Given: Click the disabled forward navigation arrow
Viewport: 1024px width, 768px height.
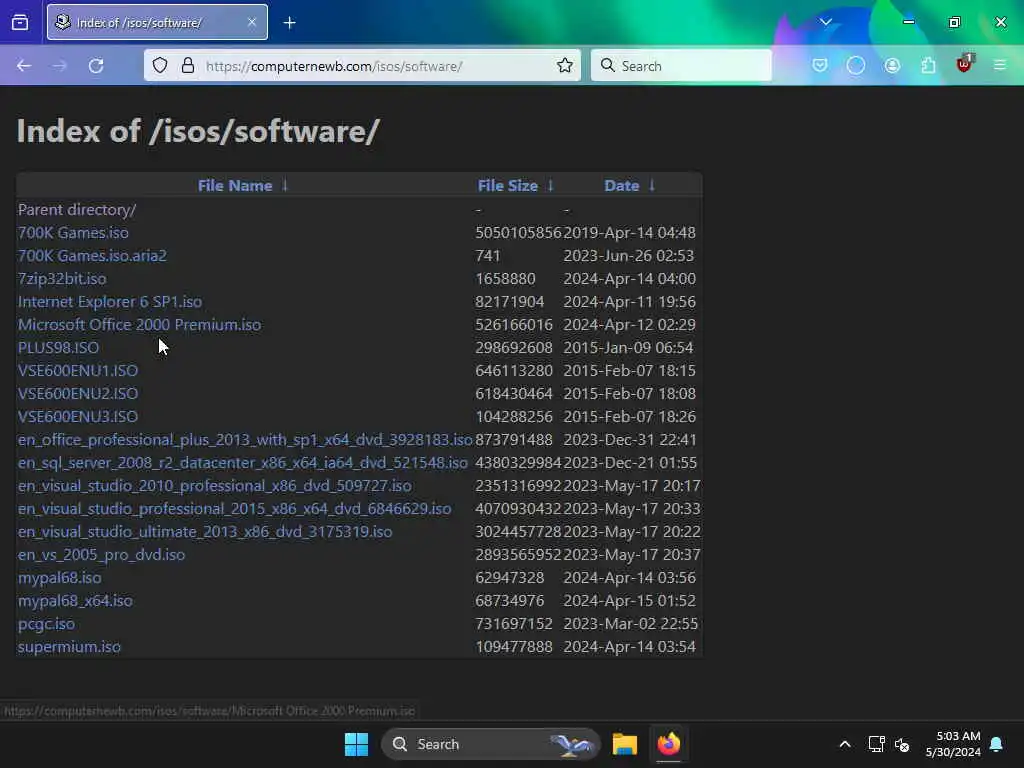Looking at the screenshot, I should [59, 66].
